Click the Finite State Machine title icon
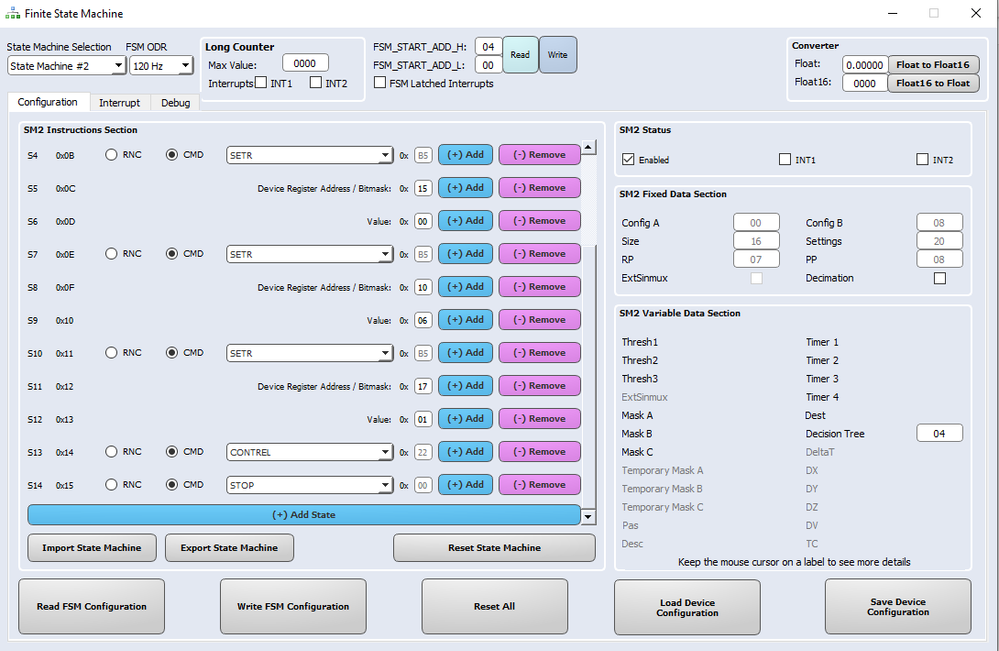 [x=12, y=13]
